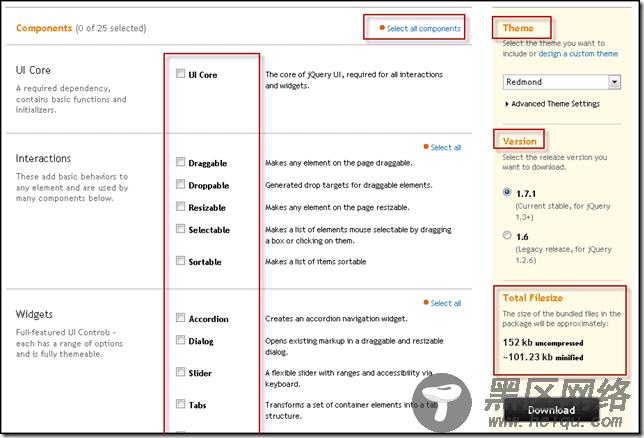644x438 pixels.
Task: Click the Widgets section title
Action: click(34, 314)
